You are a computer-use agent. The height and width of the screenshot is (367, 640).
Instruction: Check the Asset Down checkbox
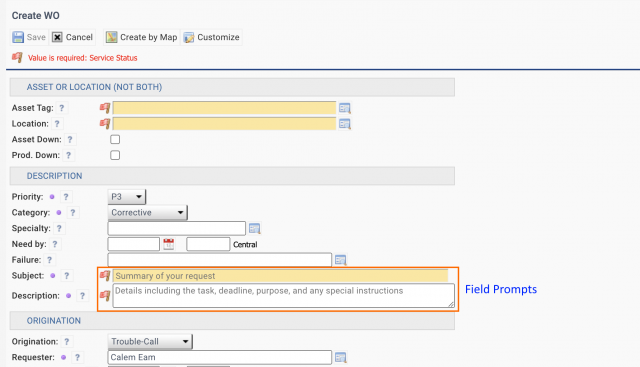tap(115, 140)
